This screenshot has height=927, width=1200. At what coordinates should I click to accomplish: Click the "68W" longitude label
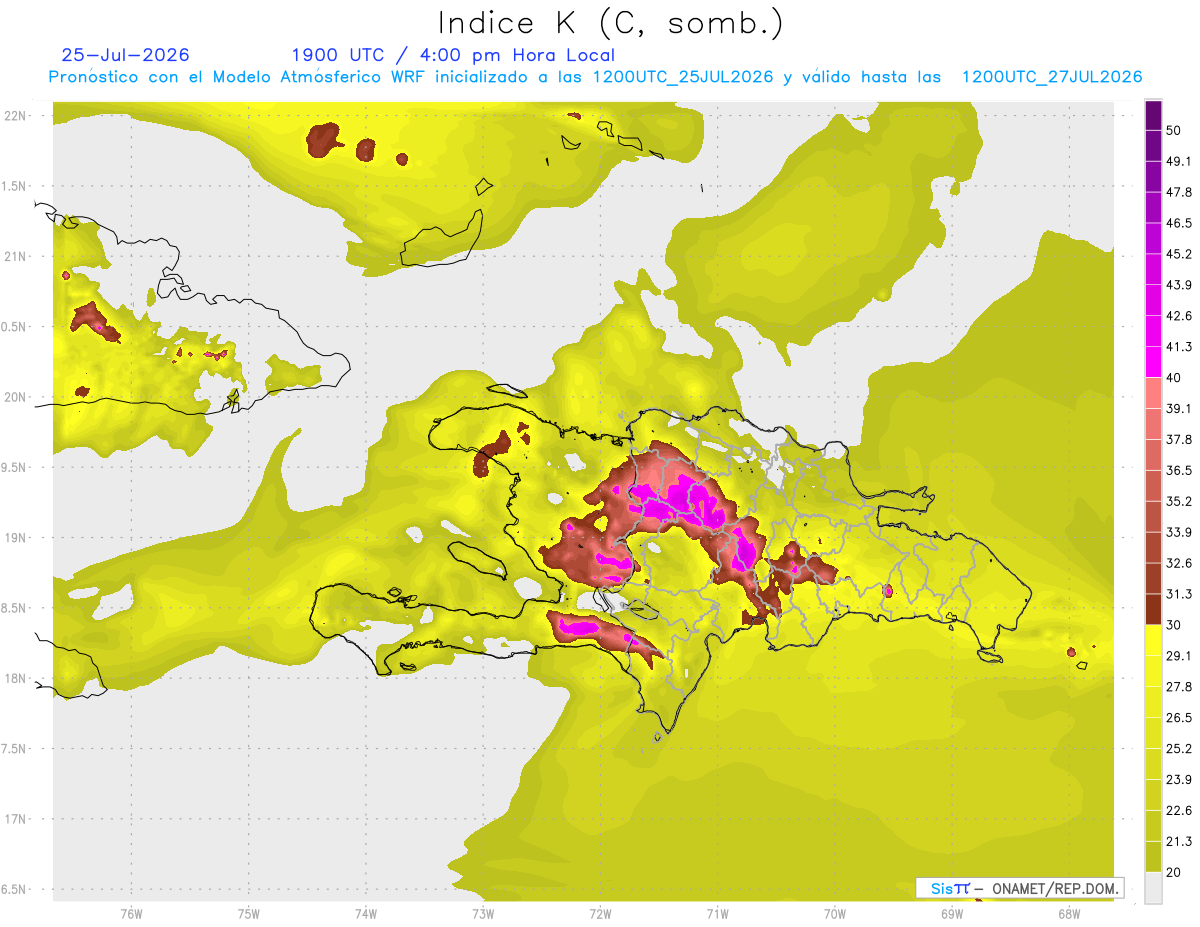(1068, 913)
